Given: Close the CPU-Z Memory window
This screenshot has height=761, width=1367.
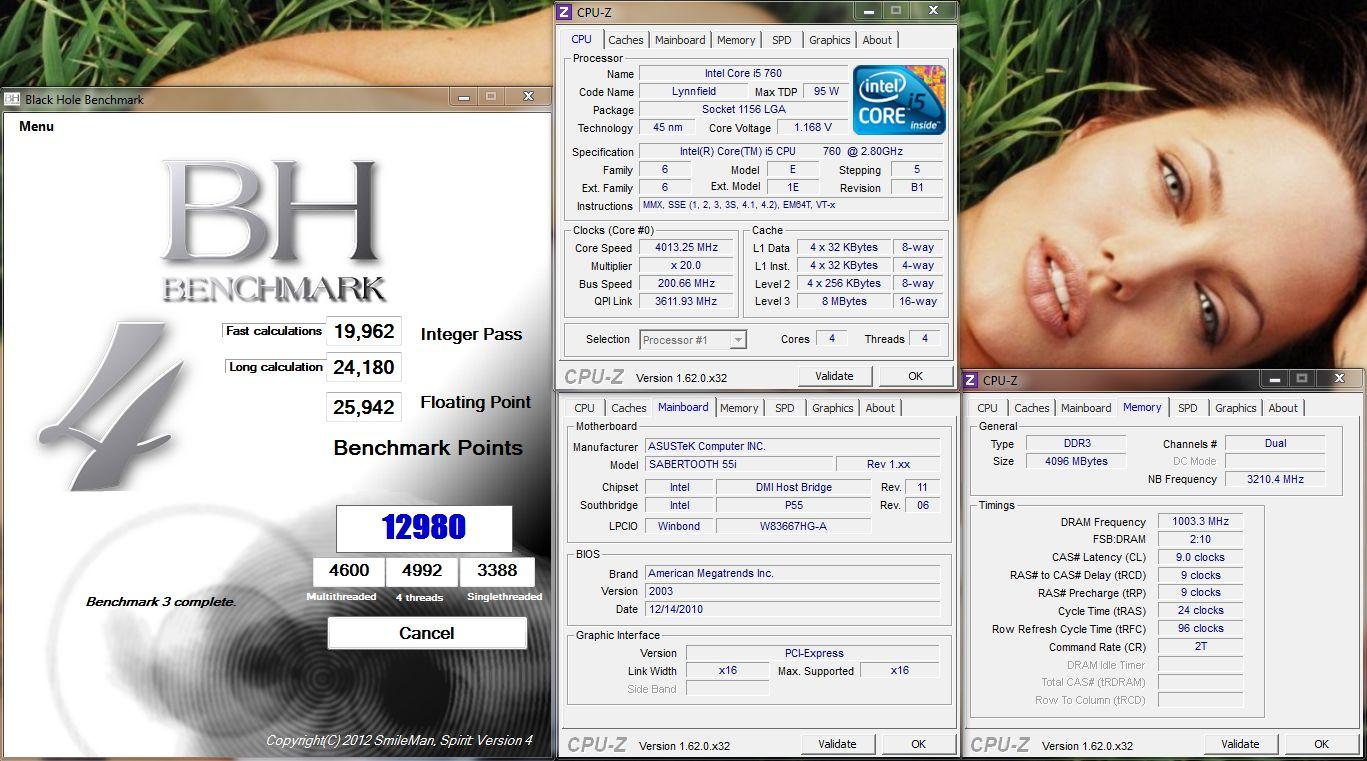Looking at the screenshot, I should pos(1339,378).
